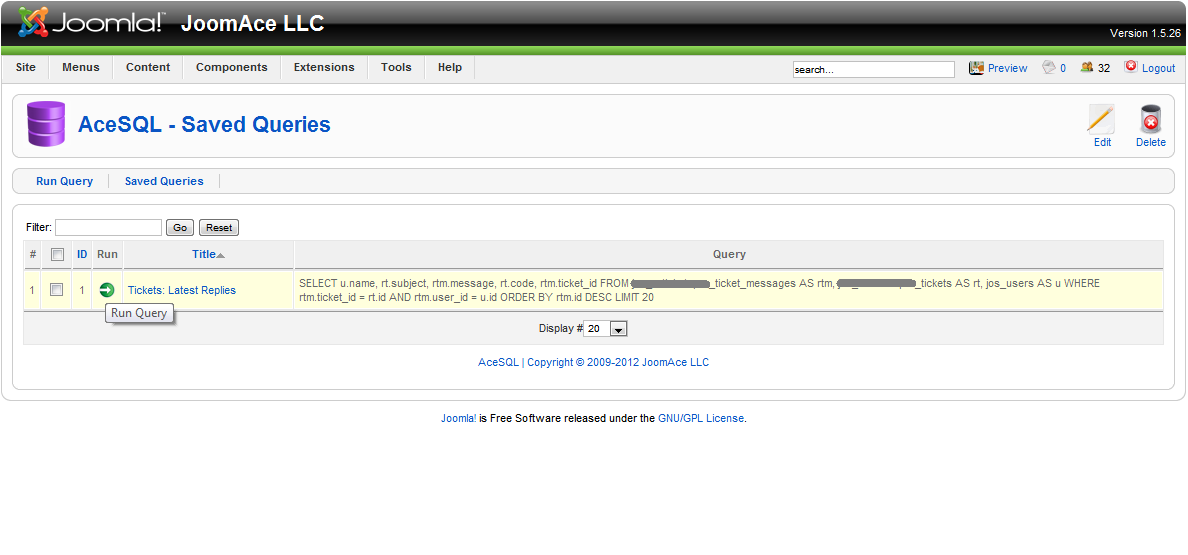Open the GNU/GPL License link
The width and height of the screenshot is (1188, 555).
click(x=702, y=418)
